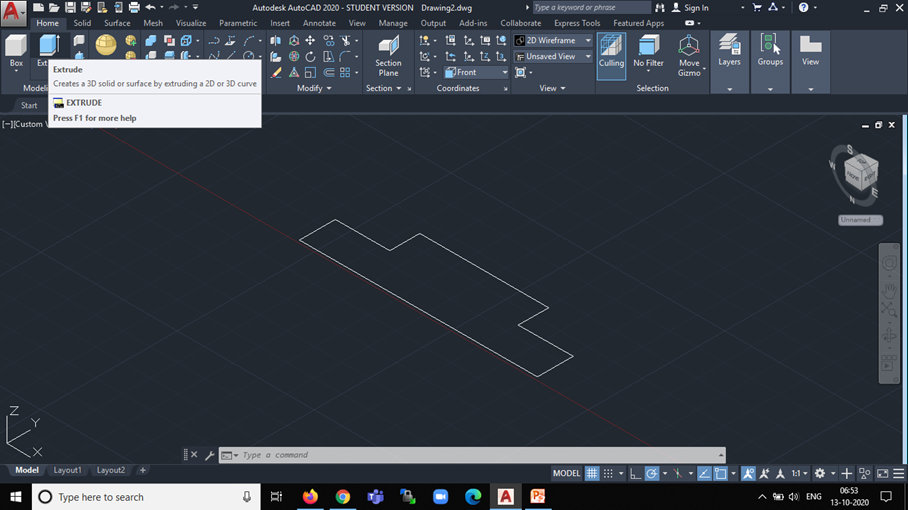Open Chrome from the Windows taskbar
This screenshot has height=510, width=908.
coord(343,497)
